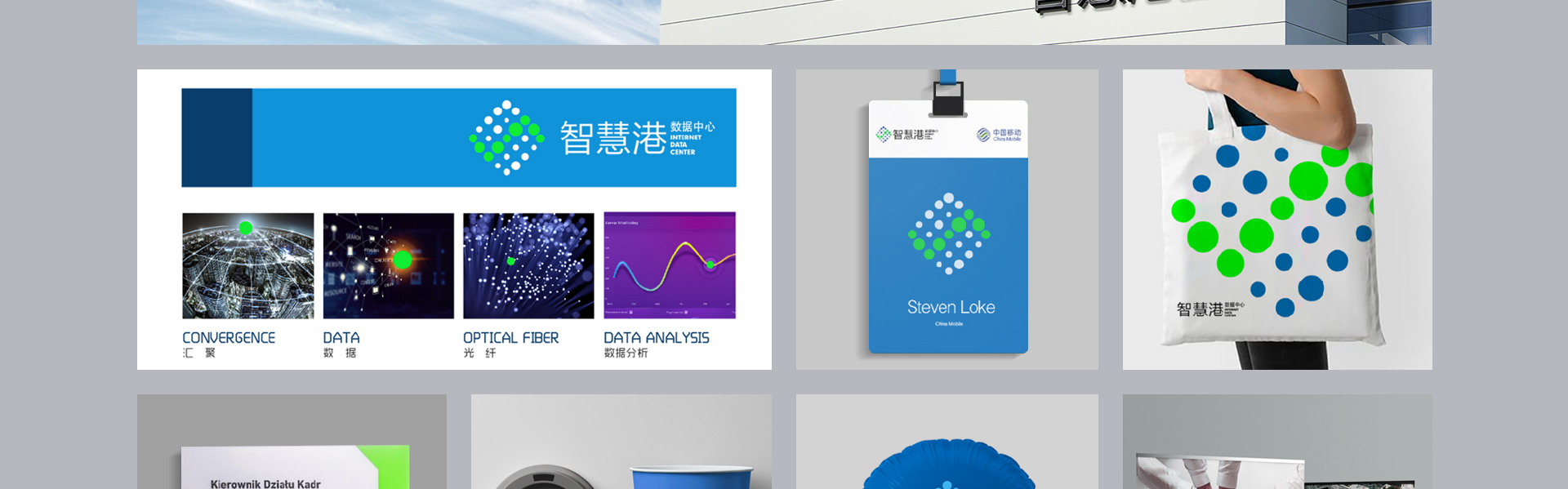This screenshot has width=1568, height=489.
Task: Click the DATA ANALYSIS label
Action: pos(657,338)
